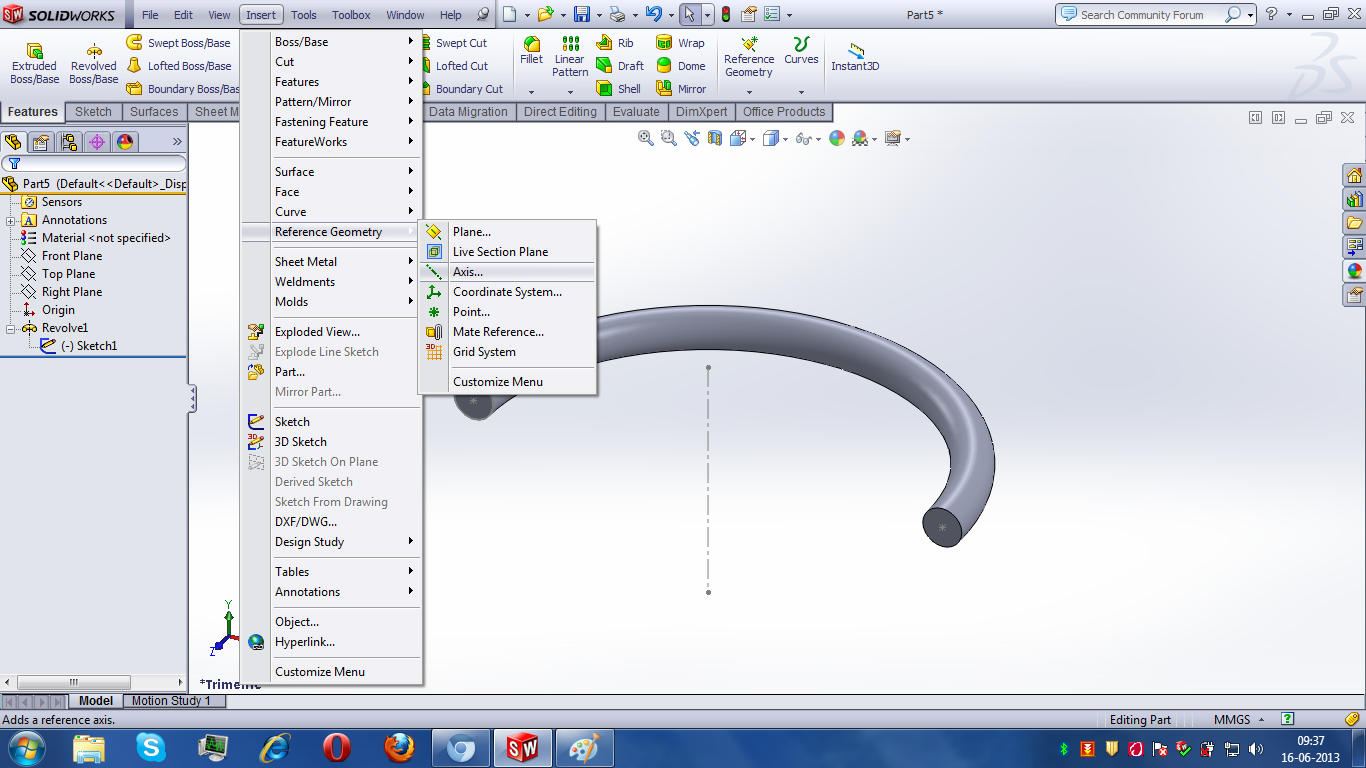Choose the Lofted Cut tool

[x=453, y=66]
